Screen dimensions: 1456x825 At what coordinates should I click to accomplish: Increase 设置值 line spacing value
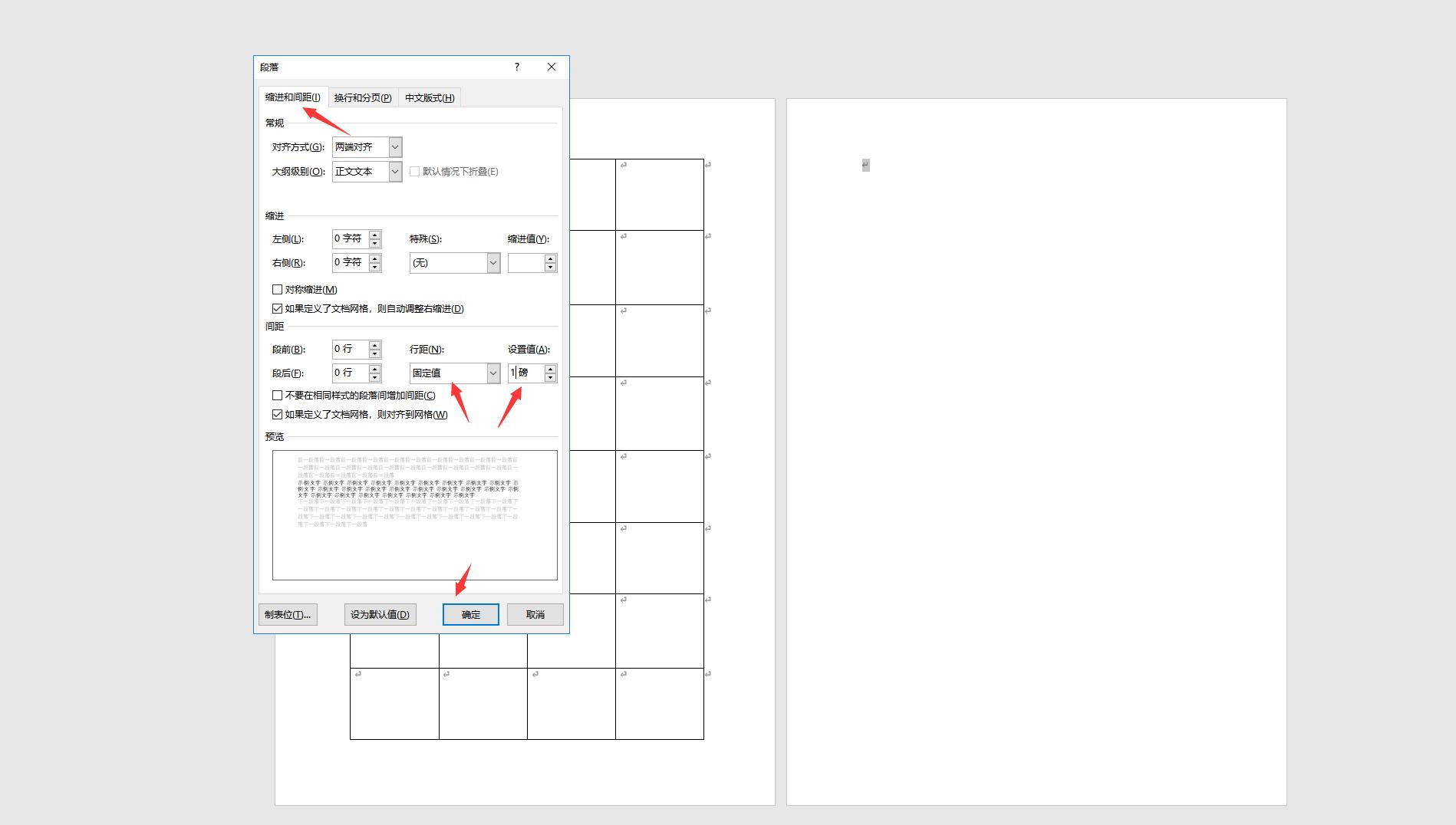pos(550,369)
